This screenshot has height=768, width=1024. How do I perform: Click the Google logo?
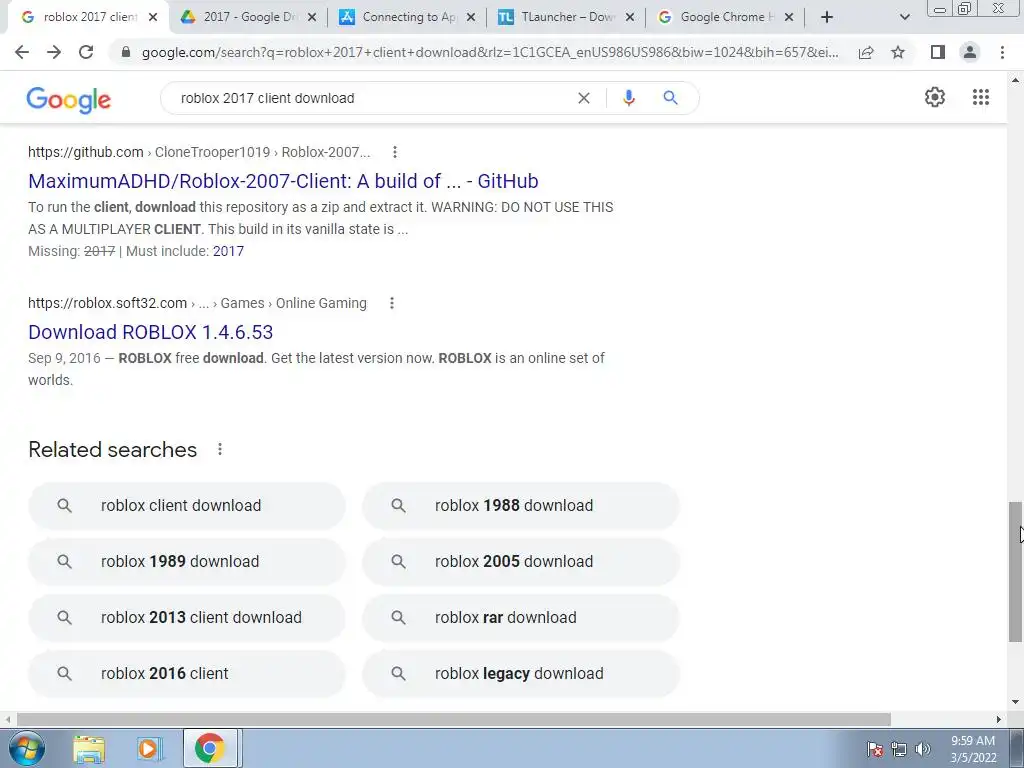(69, 100)
